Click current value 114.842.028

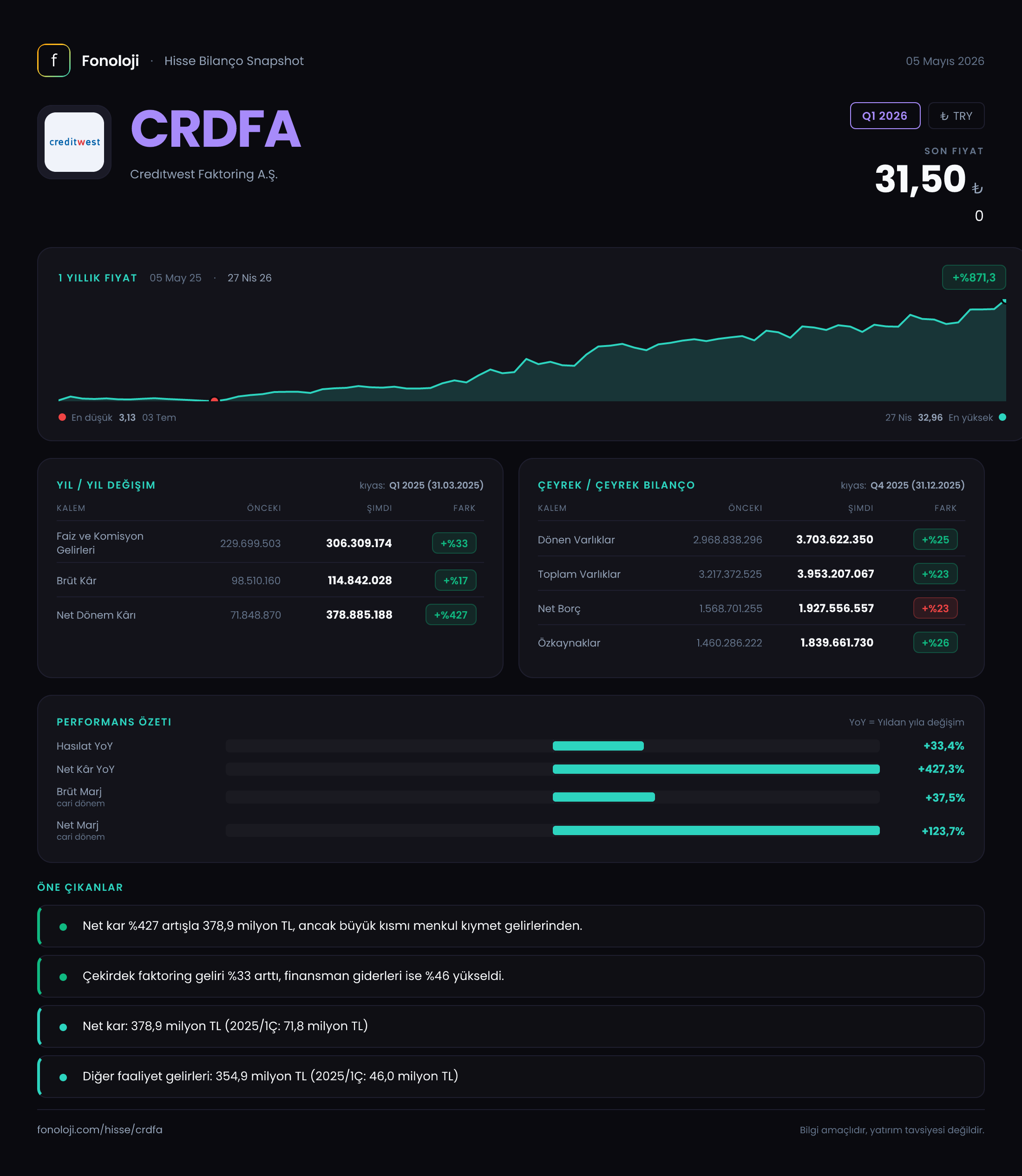click(359, 580)
